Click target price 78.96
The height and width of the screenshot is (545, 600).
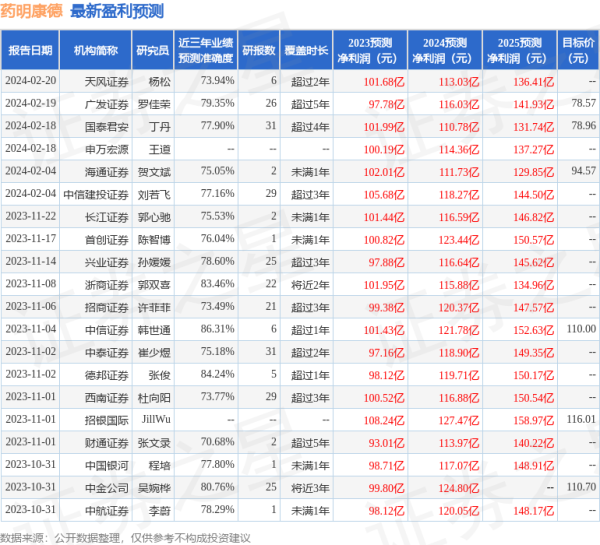tap(584, 126)
